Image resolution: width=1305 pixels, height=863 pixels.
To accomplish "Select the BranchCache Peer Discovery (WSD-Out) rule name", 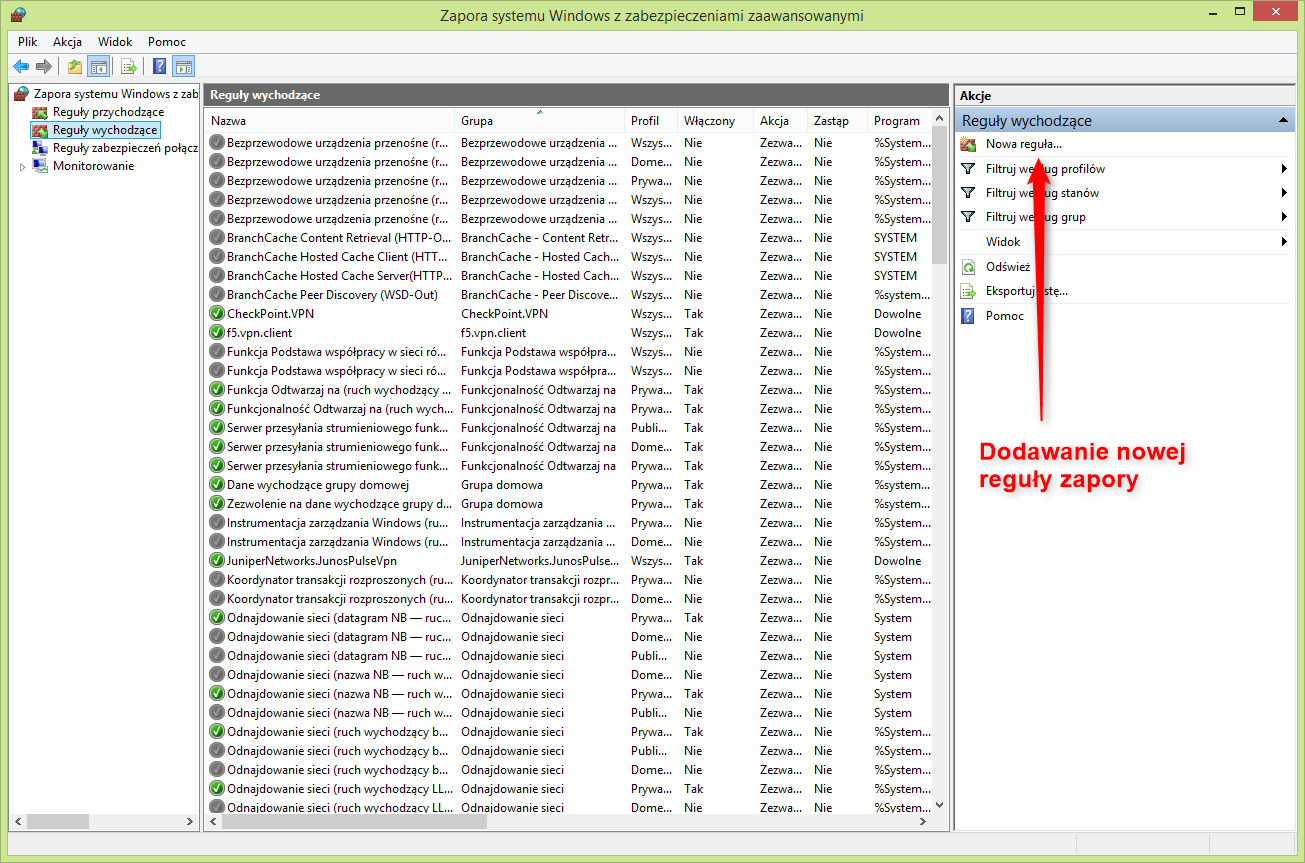I will pyautogui.click(x=332, y=295).
